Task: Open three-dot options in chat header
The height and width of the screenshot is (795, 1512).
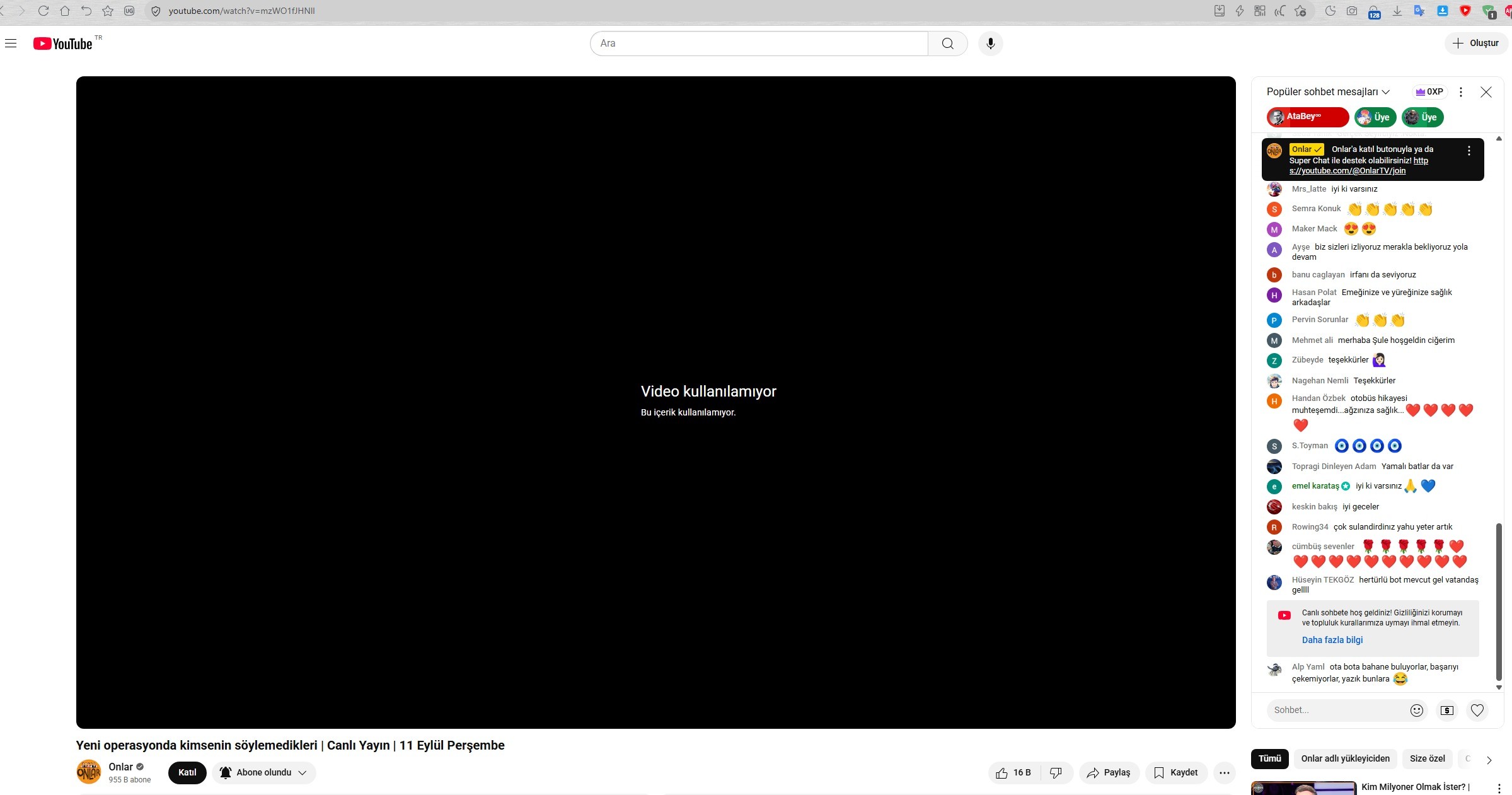Action: click(1460, 92)
